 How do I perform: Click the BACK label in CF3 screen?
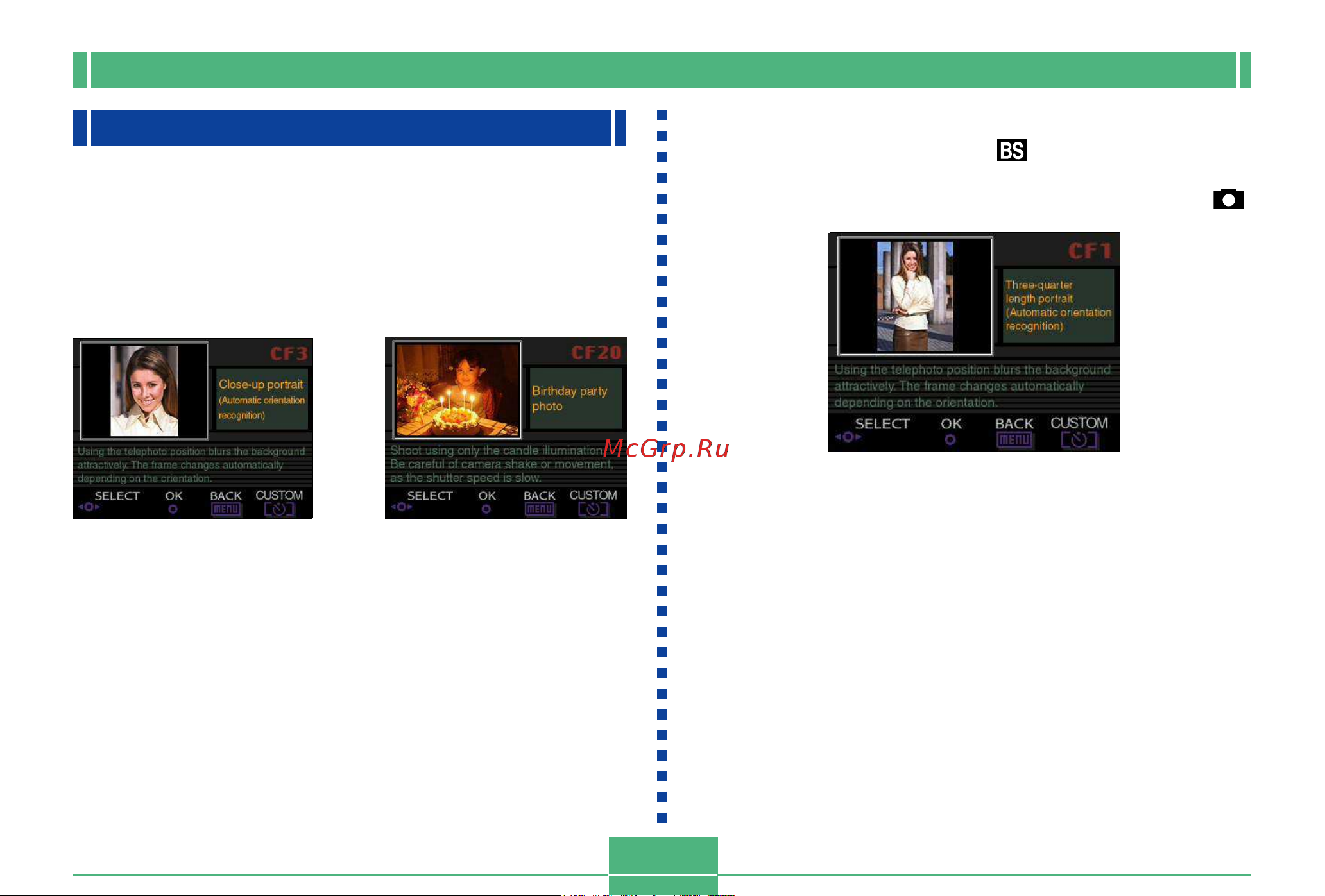click(x=226, y=496)
